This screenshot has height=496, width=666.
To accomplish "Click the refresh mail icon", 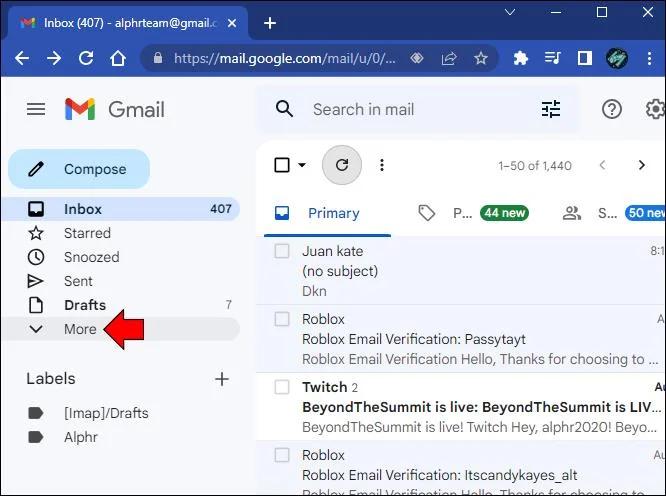I will pyautogui.click(x=342, y=165).
